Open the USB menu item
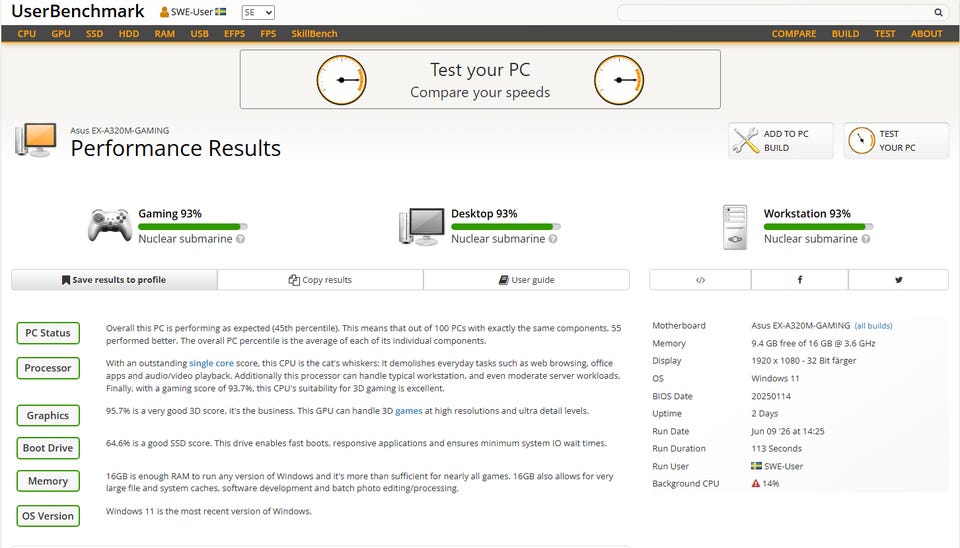This screenshot has width=960, height=548. (x=200, y=34)
